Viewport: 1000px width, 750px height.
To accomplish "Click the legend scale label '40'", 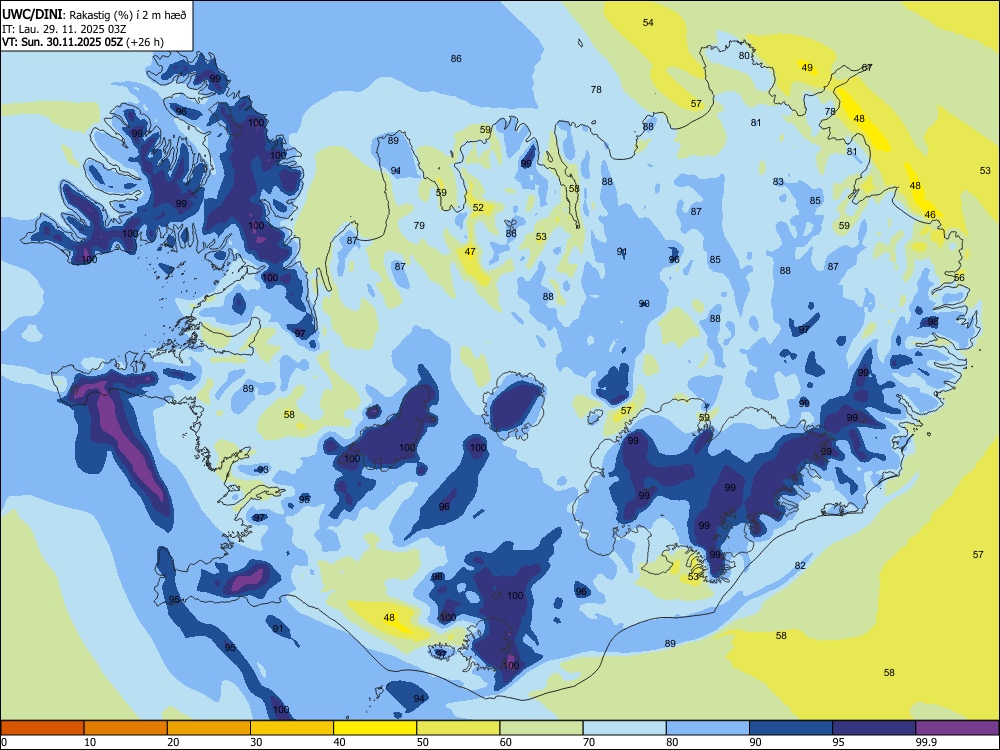I will [339, 742].
